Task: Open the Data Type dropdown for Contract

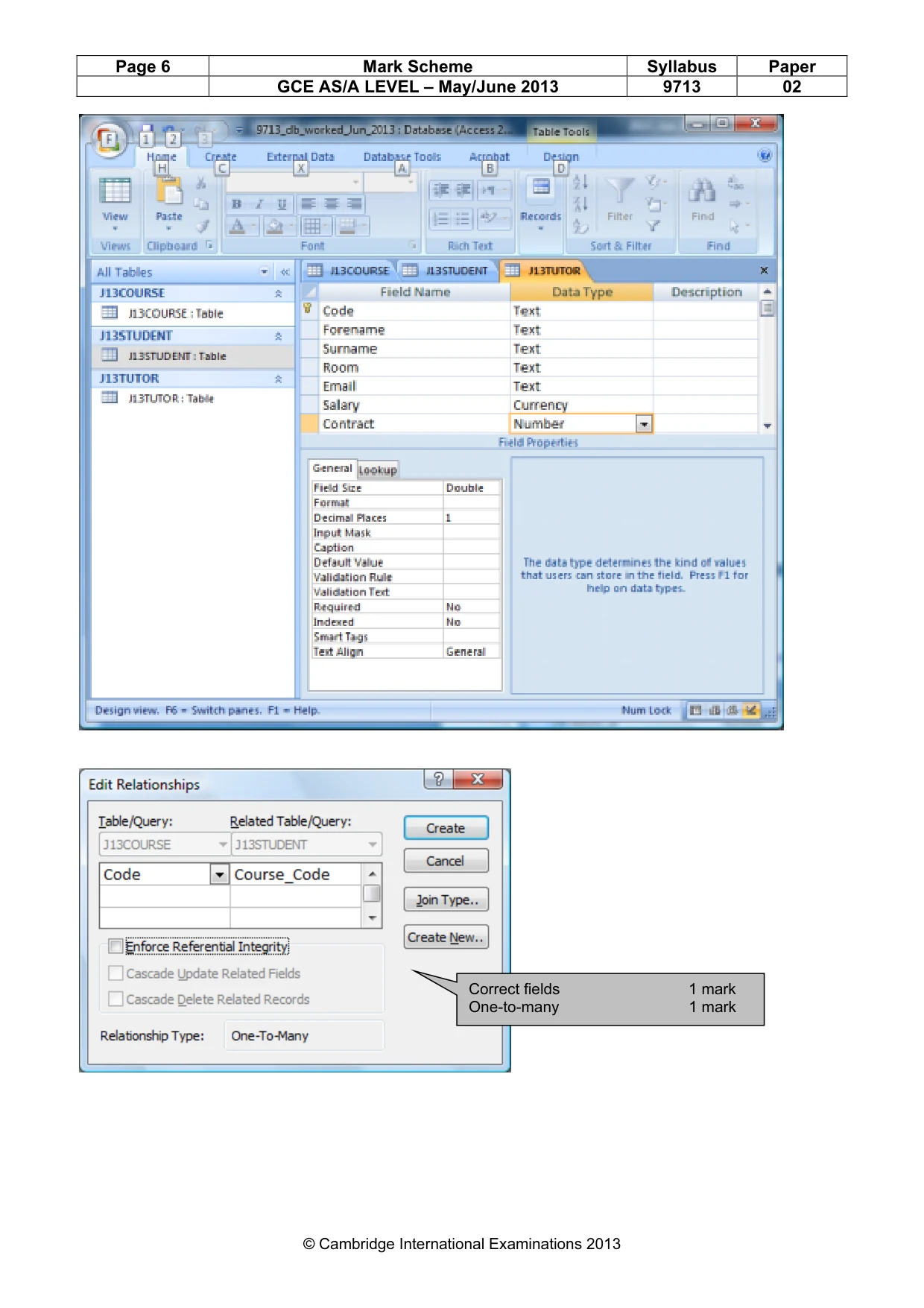Action: point(644,424)
